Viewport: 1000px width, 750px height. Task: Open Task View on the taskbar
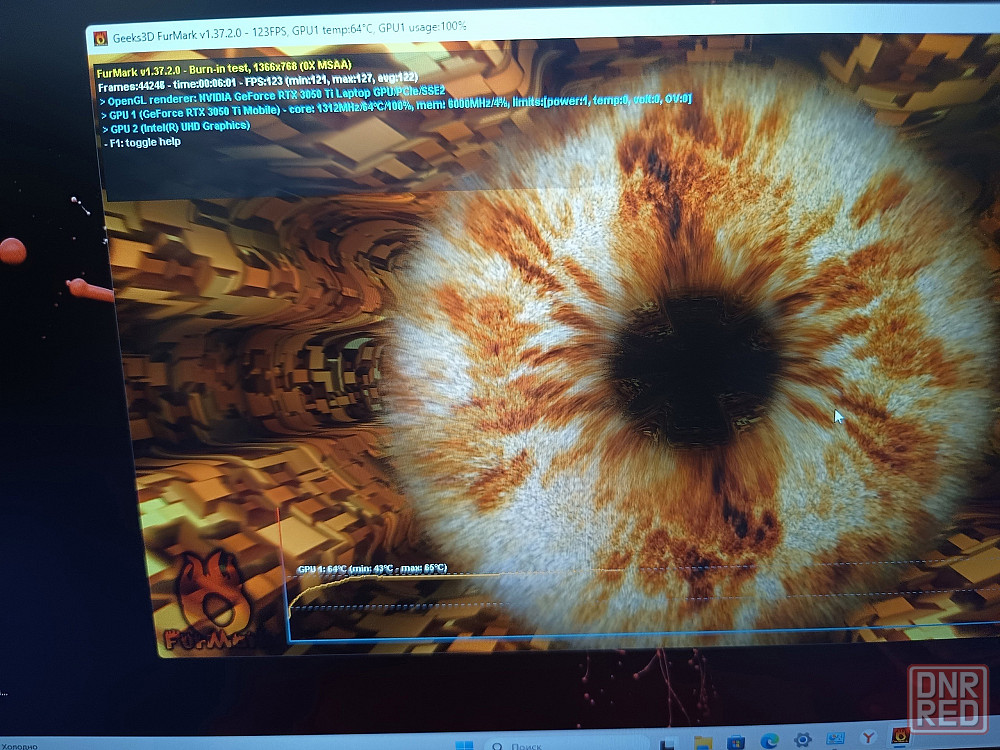point(668,744)
